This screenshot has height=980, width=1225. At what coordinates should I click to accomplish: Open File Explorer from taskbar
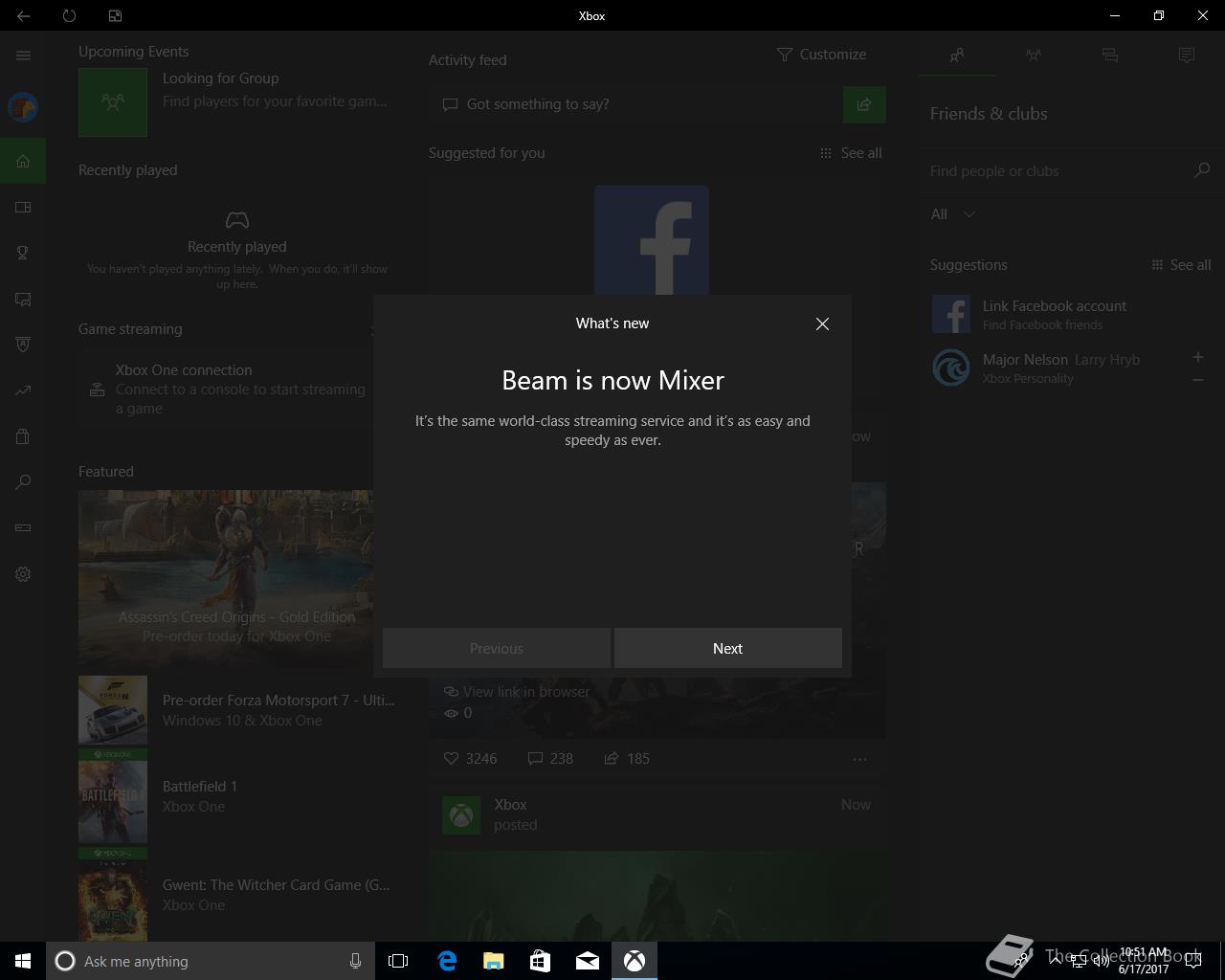493,961
